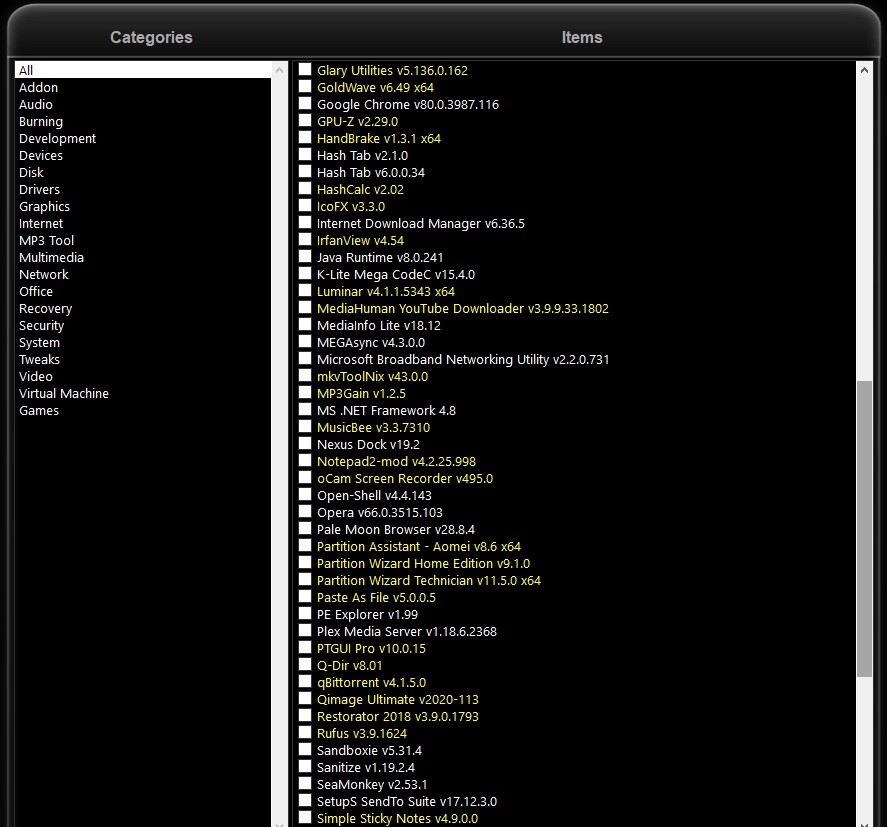The width and height of the screenshot is (887, 827).
Task: Toggle checkbox for MusicBee v3.3.7310
Action: 305,427
